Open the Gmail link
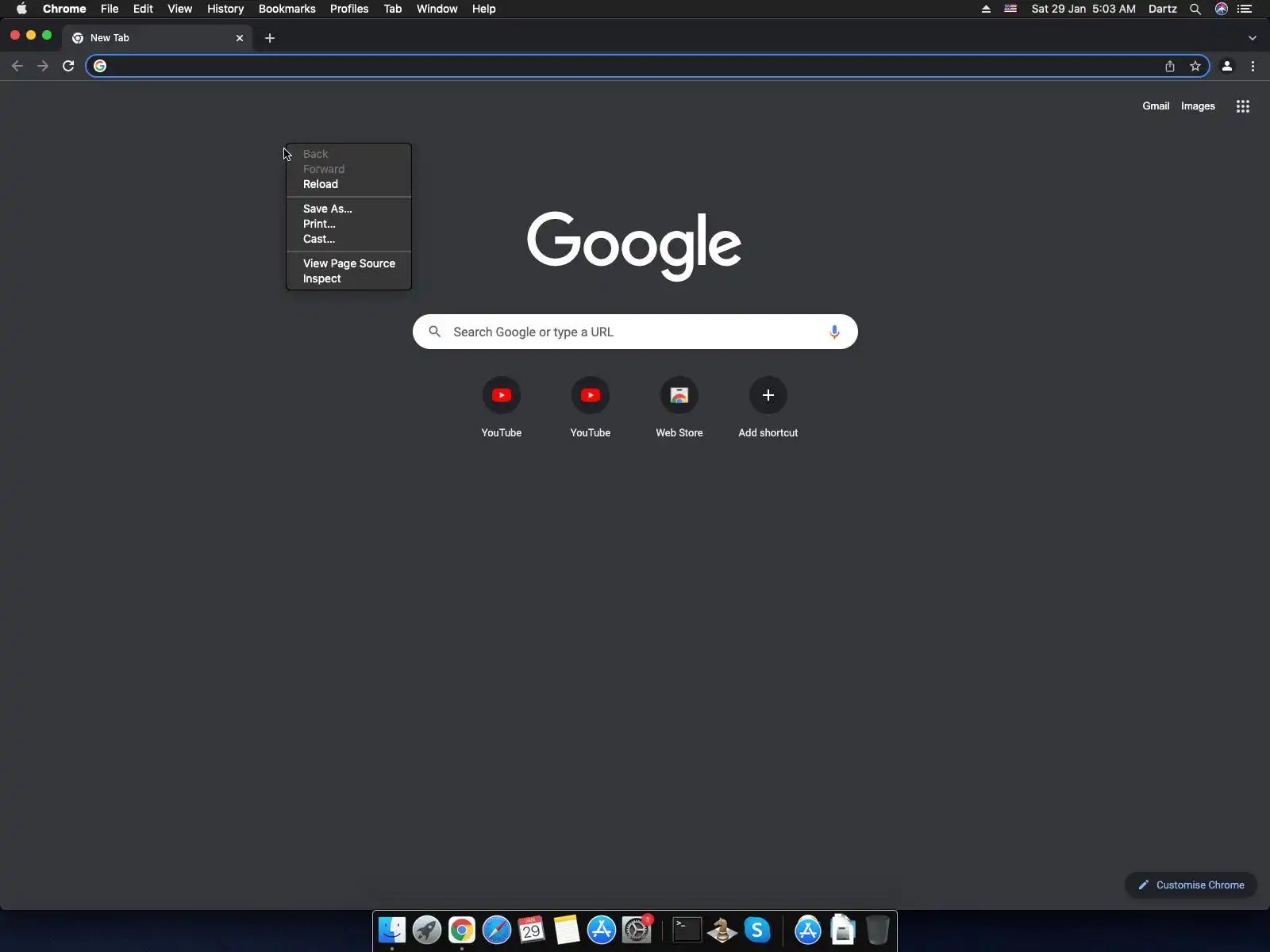Image resolution: width=1270 pixels, height=952 pixels. pos(1156,106)
